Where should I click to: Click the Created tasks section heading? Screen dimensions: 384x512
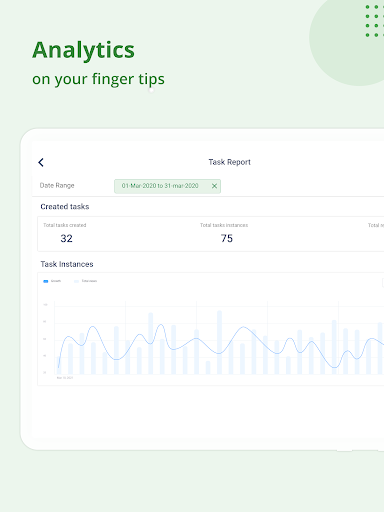click(65, 207)
